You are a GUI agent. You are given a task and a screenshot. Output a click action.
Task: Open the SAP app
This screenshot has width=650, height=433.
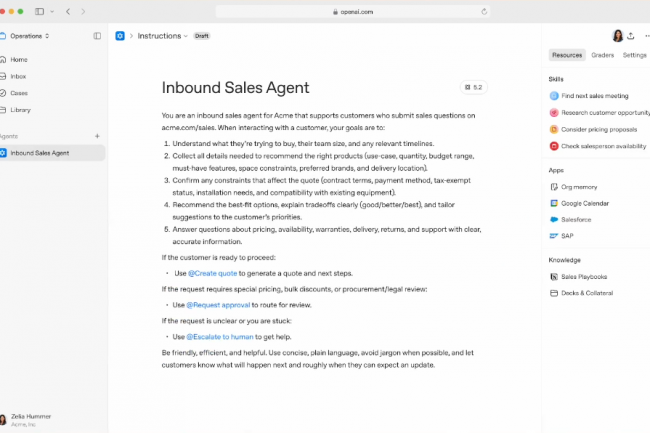click(562, 236)
